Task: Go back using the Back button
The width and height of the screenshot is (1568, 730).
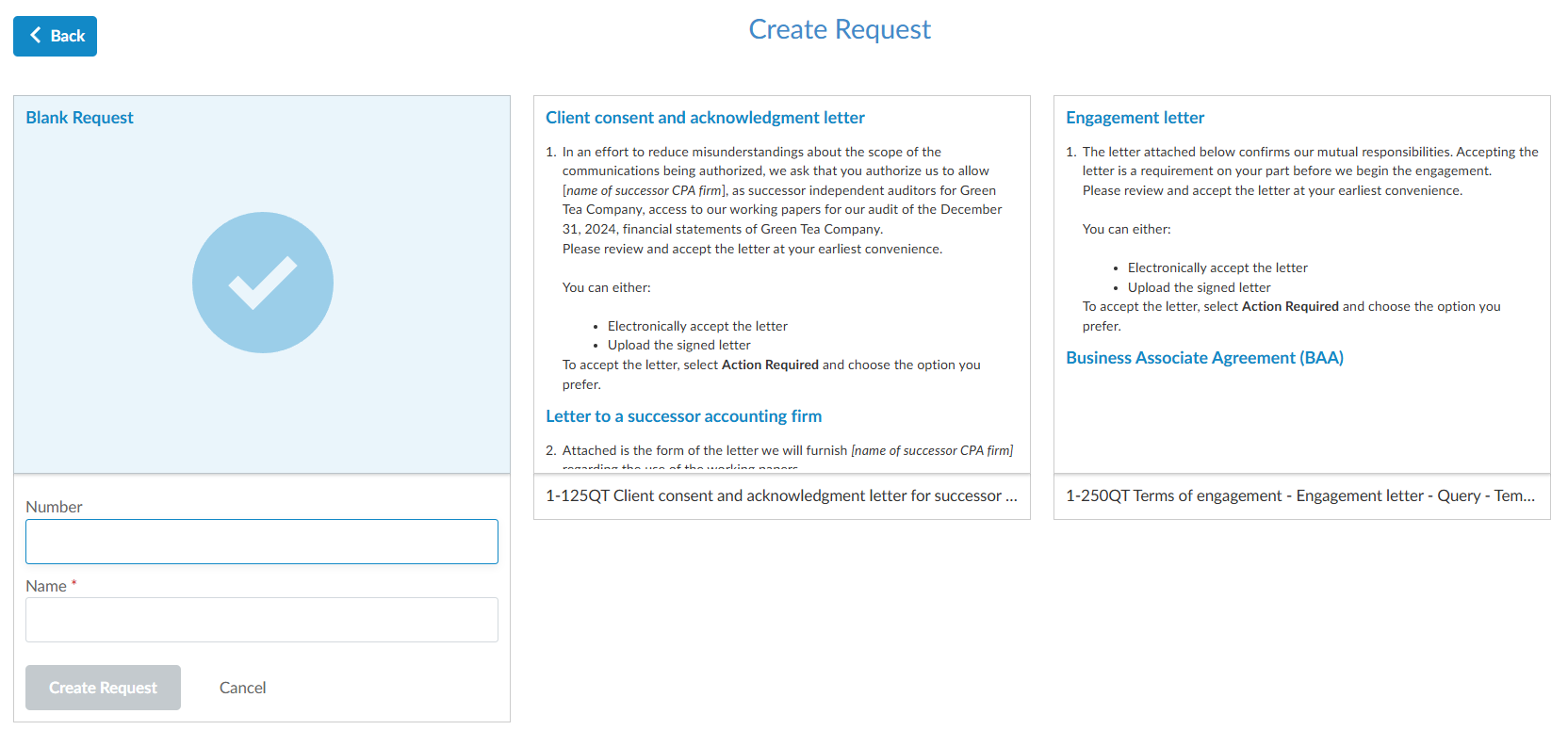Action: click(x=55, y=36)
